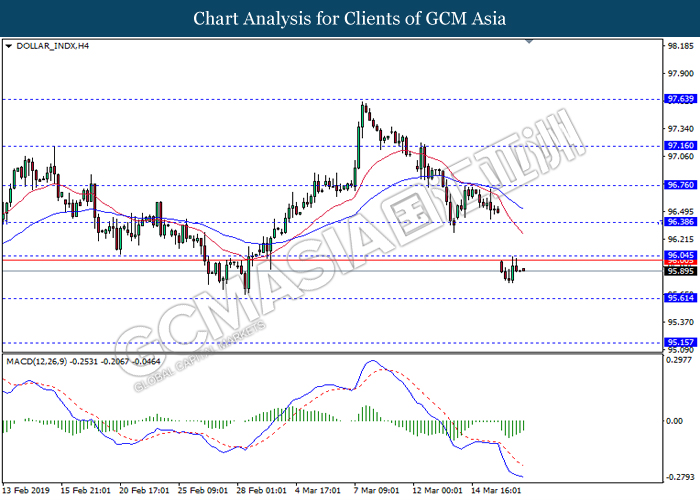Click the MACD scale value -0.2793
The image size is (700, 500).
click(681, 477)
